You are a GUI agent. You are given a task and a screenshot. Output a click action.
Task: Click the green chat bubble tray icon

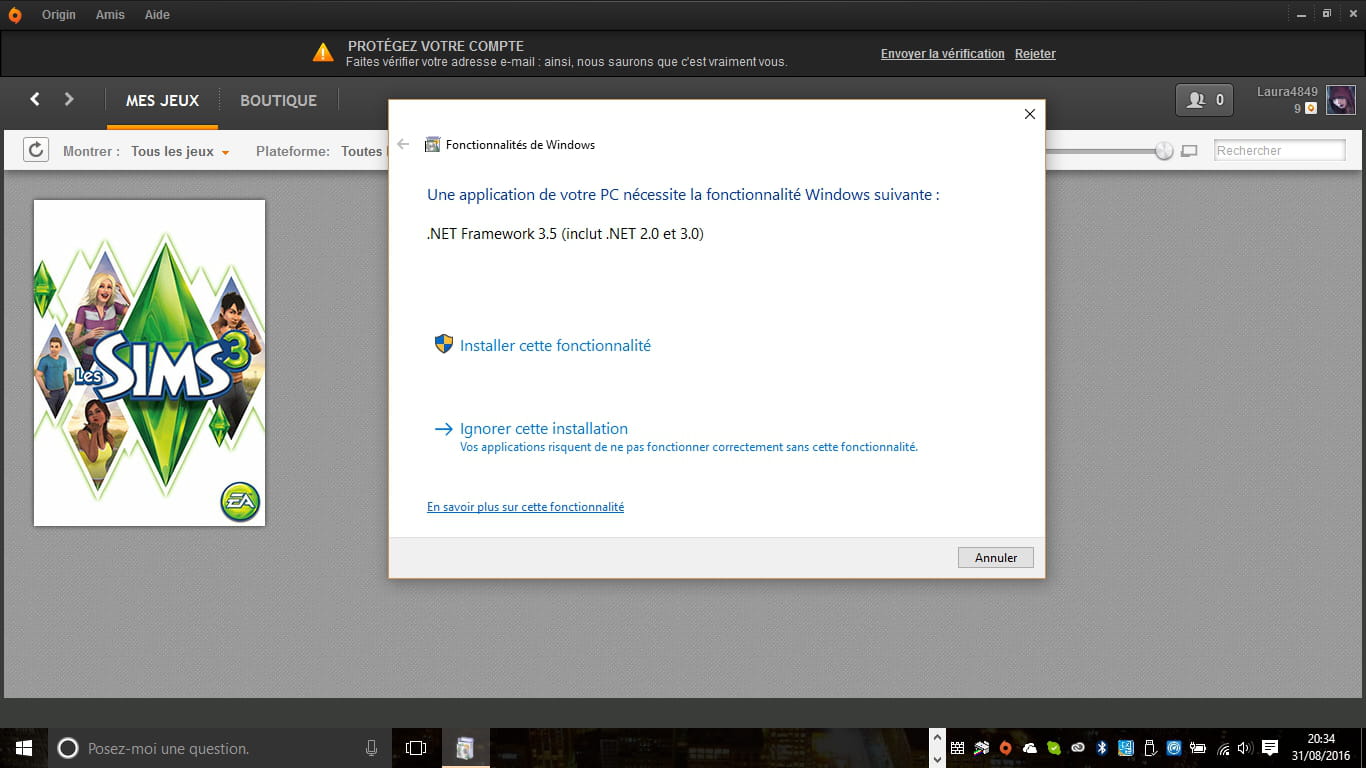pos(1053,748)
